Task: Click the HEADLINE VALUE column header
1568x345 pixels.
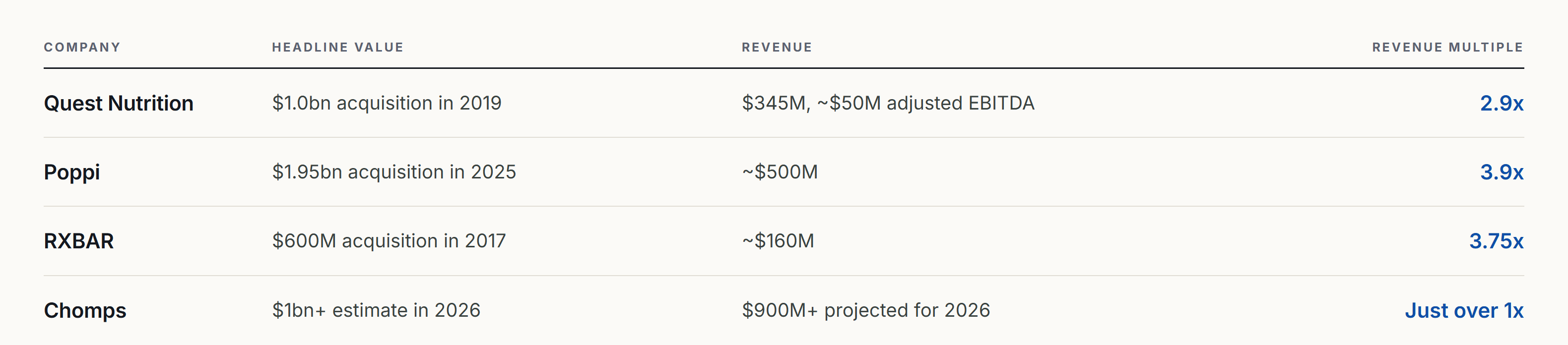Action: coord(338,48)
